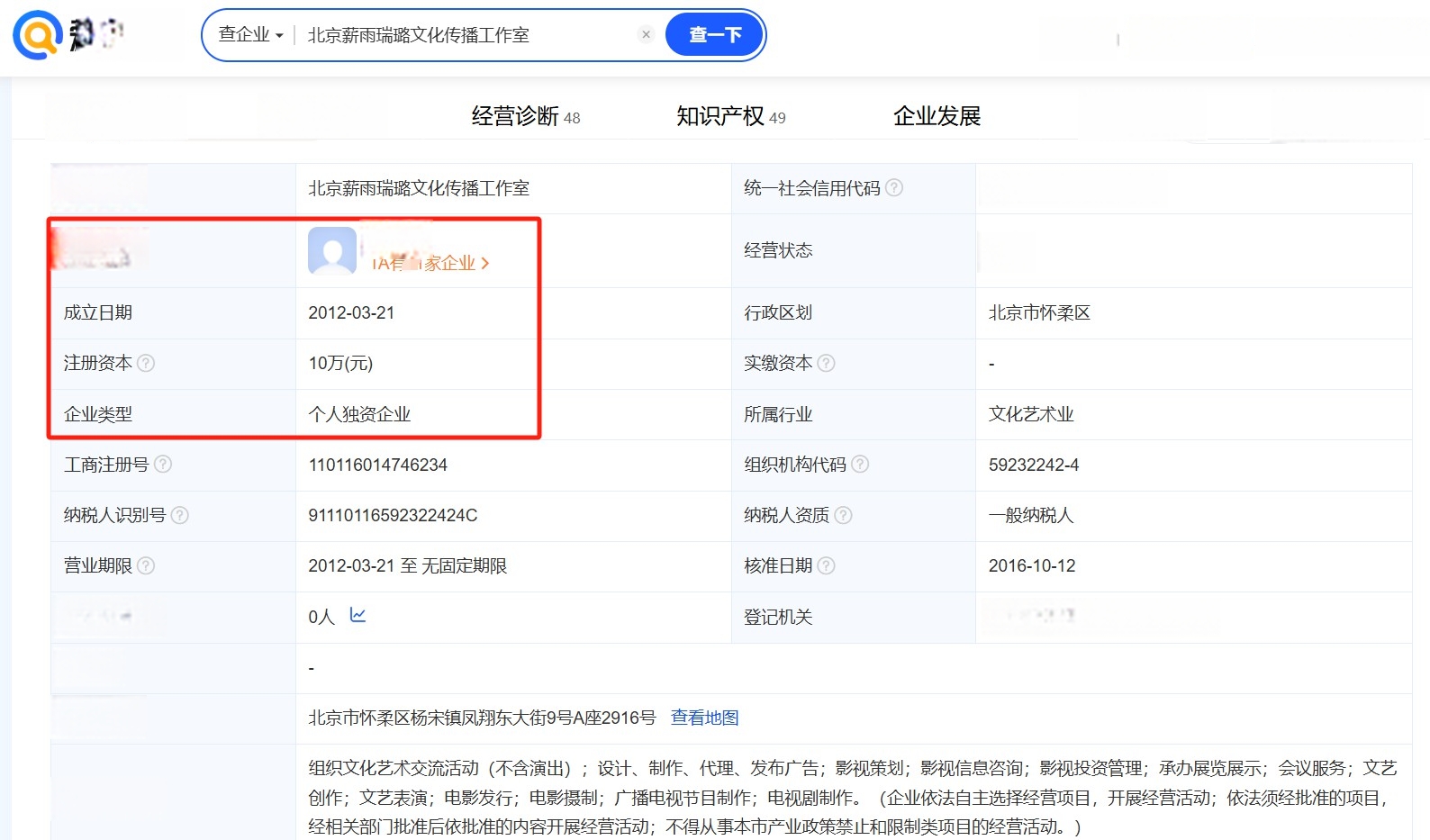Click the company name search input
Viewport: 1430px width, 840px height.
click(468, 35)
